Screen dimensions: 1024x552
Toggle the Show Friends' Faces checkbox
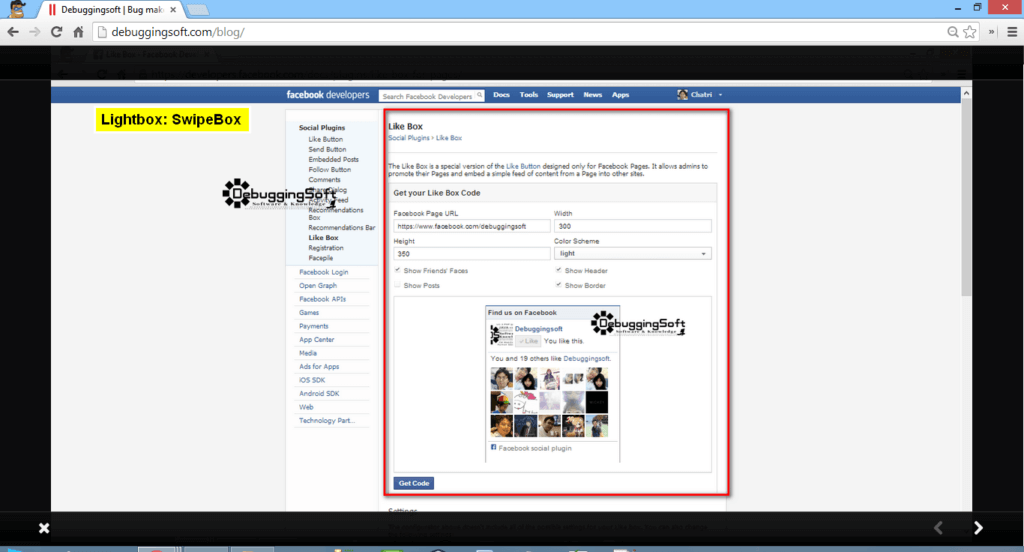397,270
